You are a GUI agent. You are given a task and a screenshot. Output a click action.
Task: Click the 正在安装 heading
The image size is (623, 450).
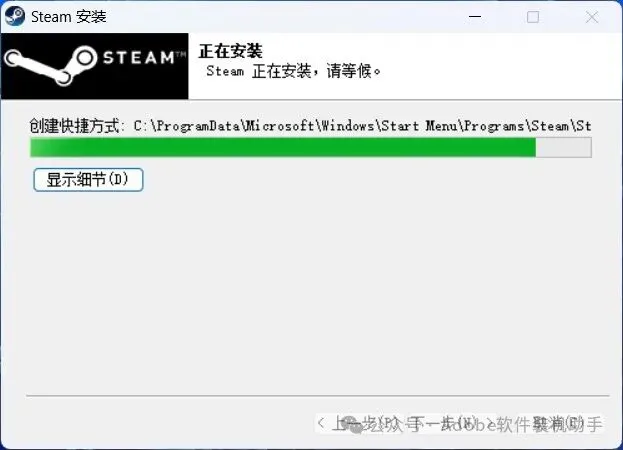(x=230, y=51)
